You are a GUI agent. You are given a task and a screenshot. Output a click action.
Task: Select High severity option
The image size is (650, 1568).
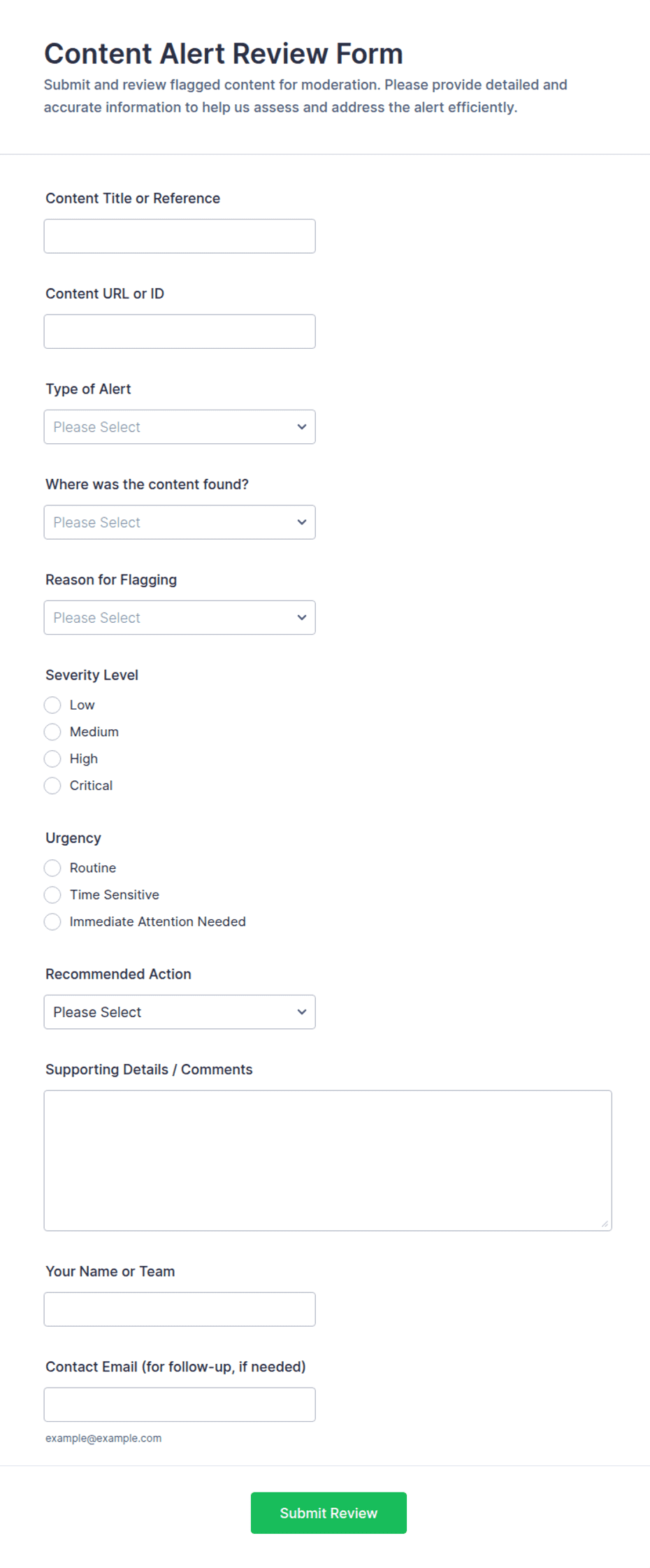52,758
